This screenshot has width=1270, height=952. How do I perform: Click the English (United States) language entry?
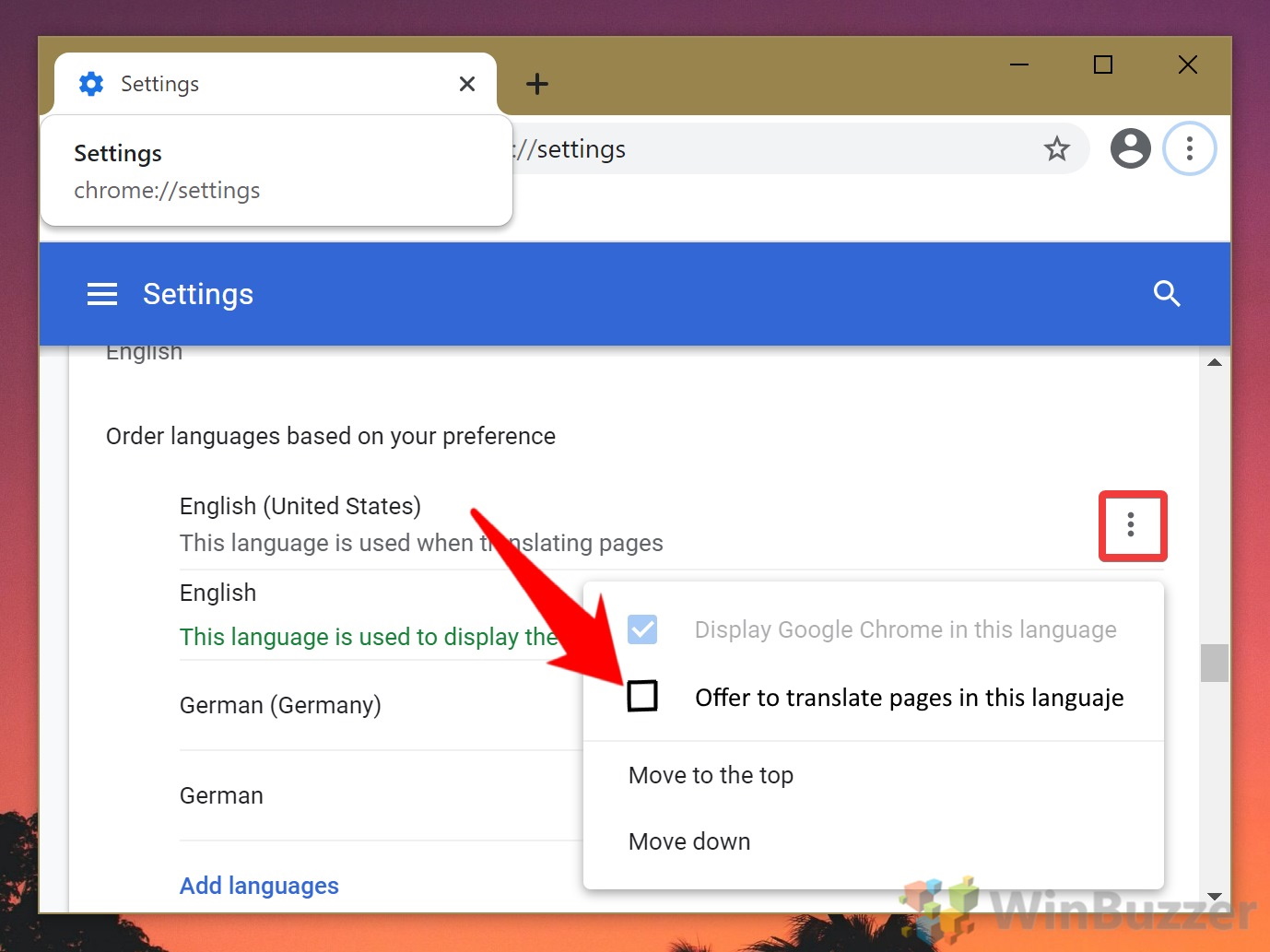tap(300, 506)
